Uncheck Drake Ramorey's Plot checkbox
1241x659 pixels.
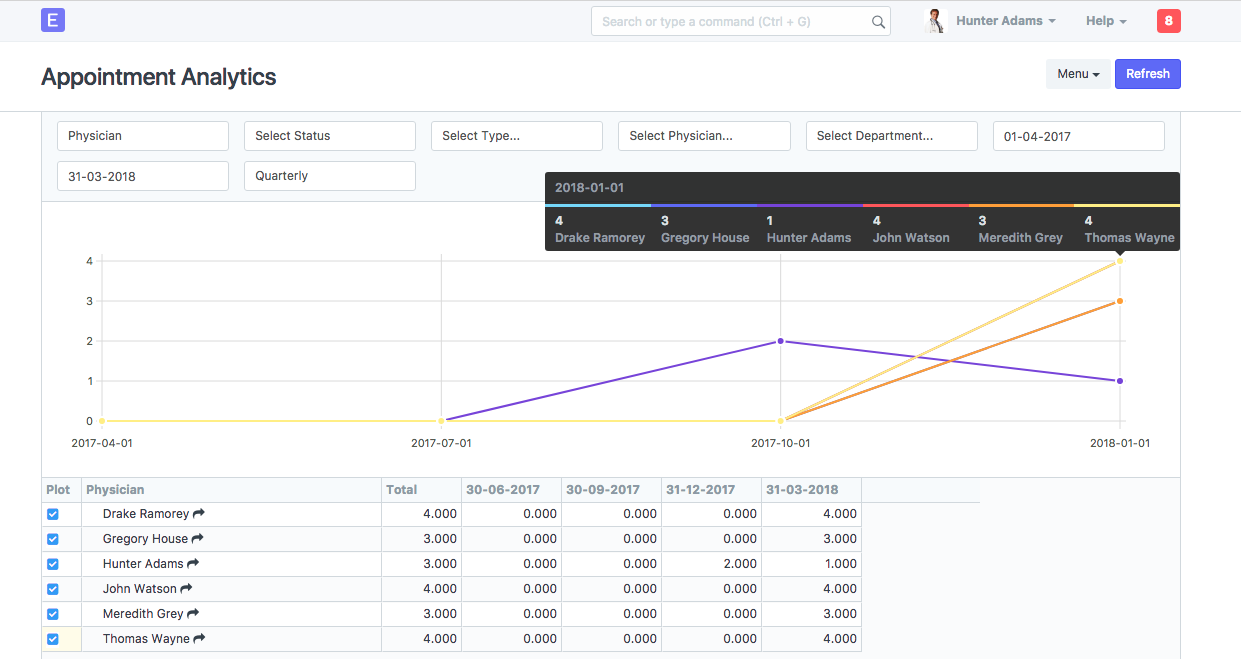coord(52,513)
